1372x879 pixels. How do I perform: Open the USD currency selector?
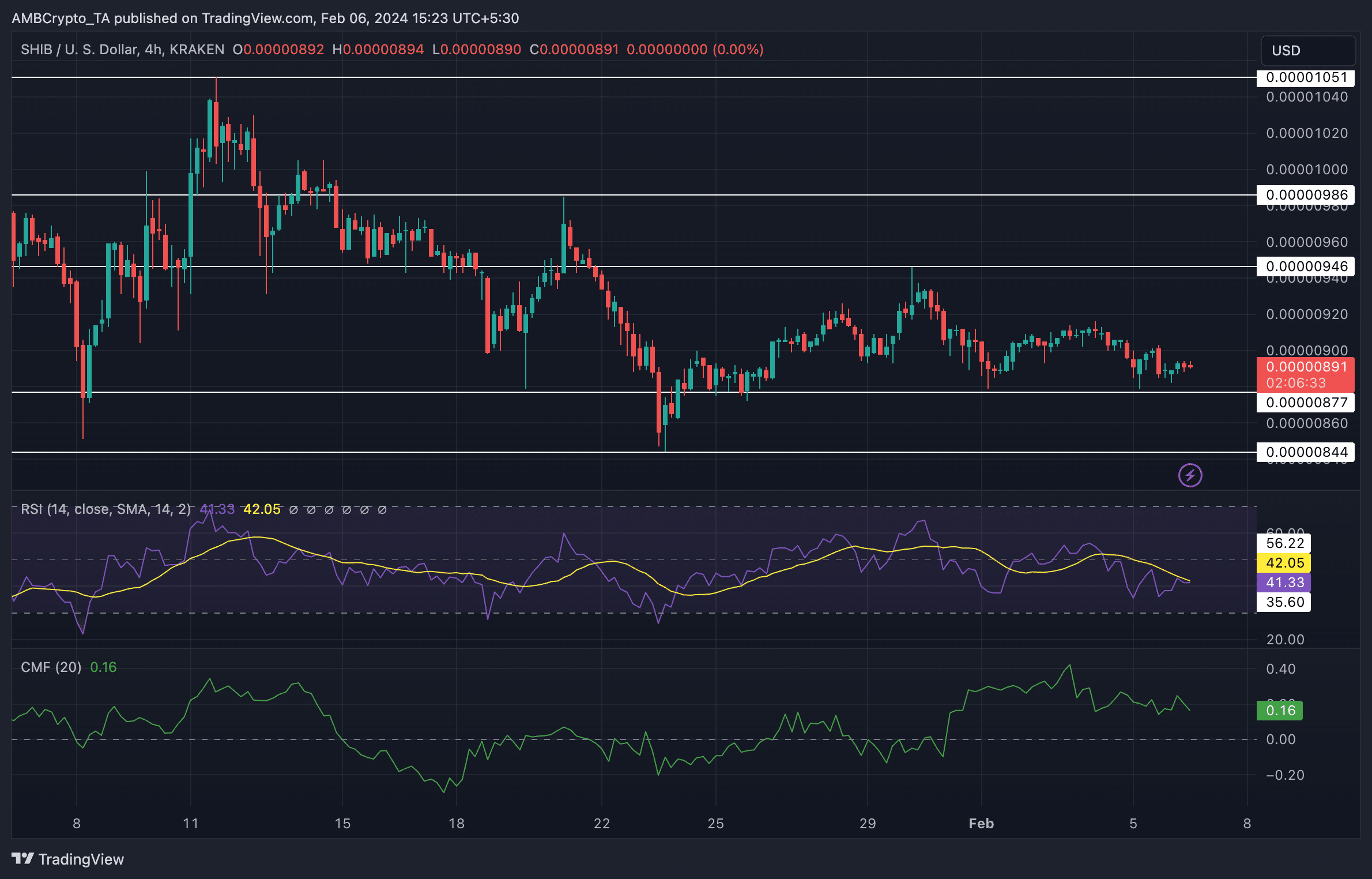1308,50
